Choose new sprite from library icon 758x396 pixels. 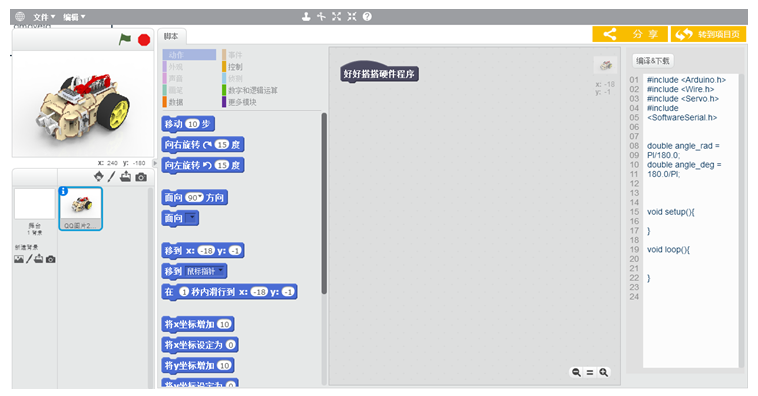coord(99,177)
